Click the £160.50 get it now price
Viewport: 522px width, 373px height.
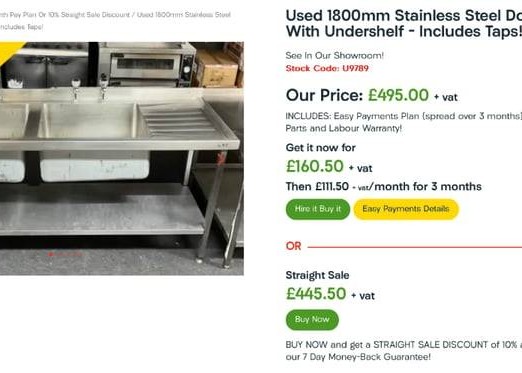315,166
